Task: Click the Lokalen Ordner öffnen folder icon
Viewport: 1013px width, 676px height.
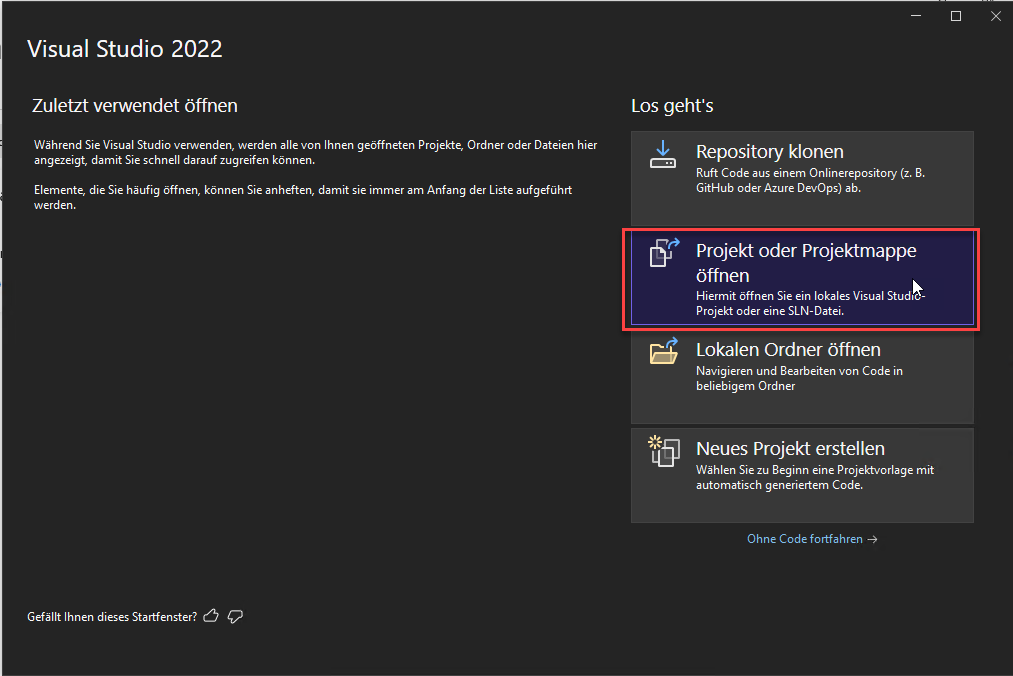Action: [663, 351]
